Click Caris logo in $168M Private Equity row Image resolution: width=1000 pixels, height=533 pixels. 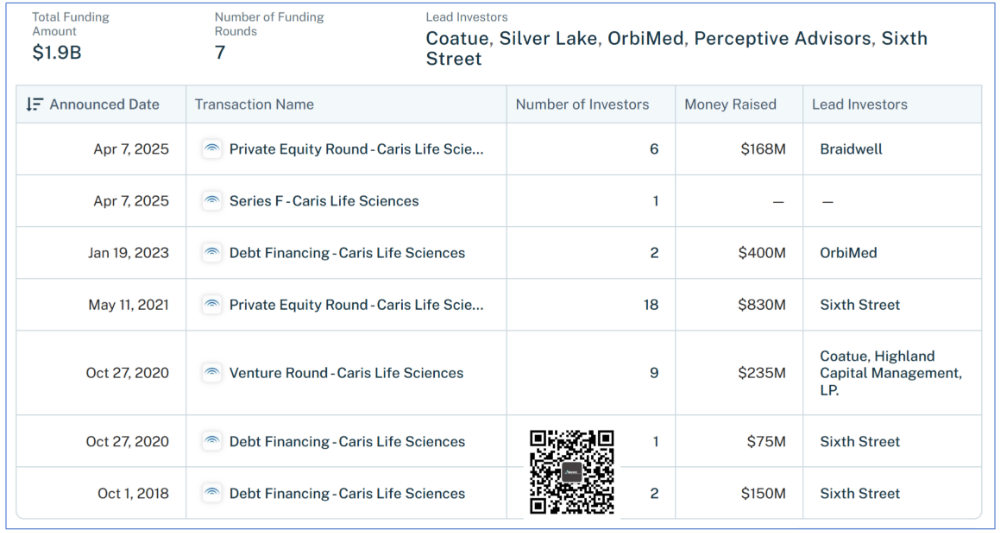point(211,149)
